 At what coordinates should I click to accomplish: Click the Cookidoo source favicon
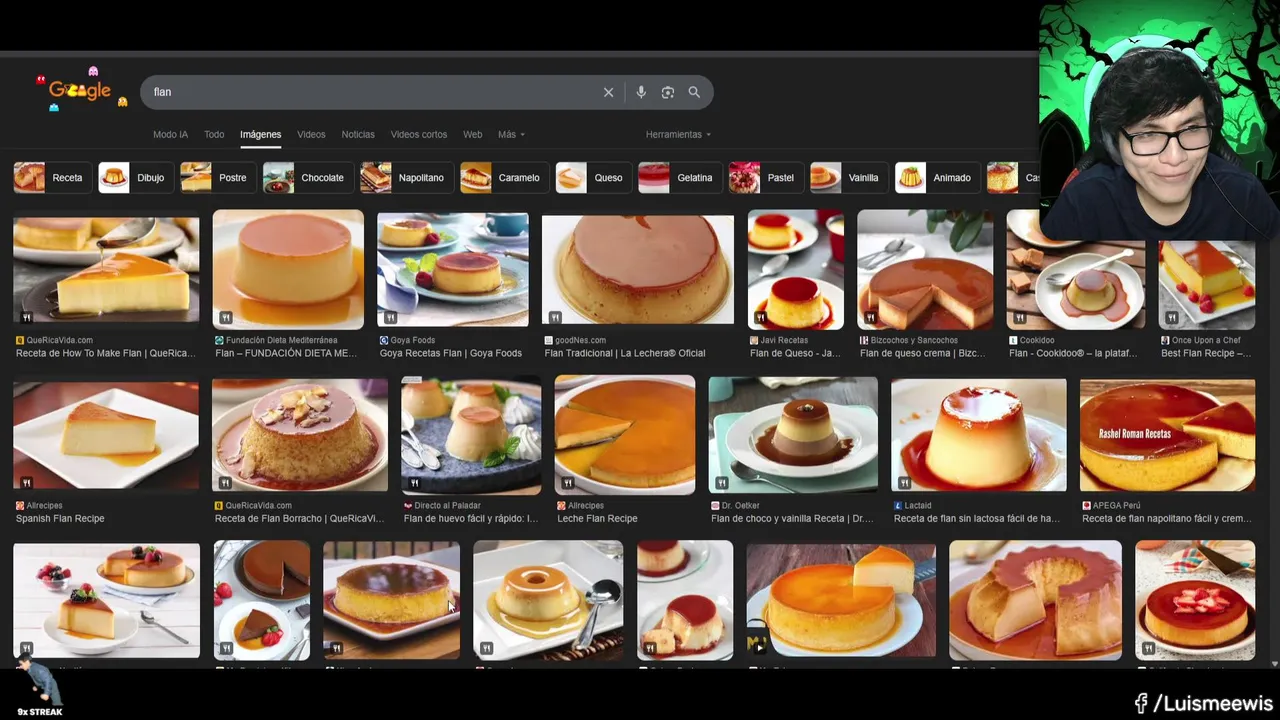click(x=1013, y=340)
